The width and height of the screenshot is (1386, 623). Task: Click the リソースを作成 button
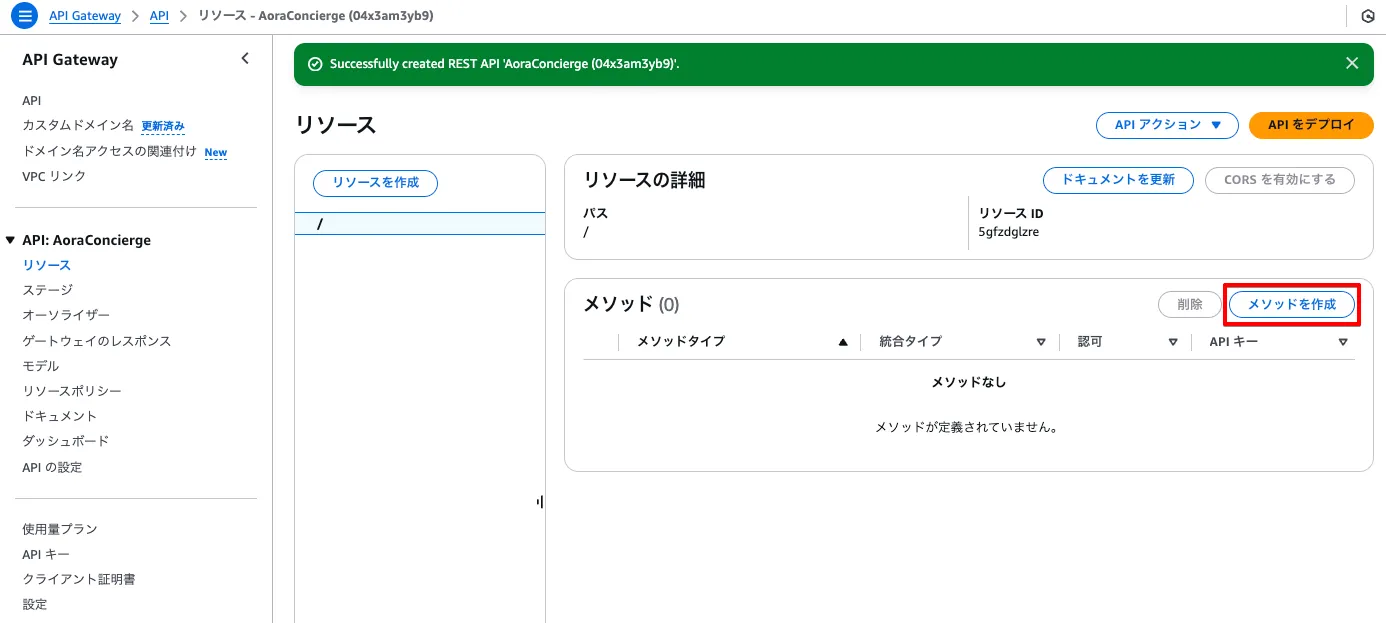376,183
